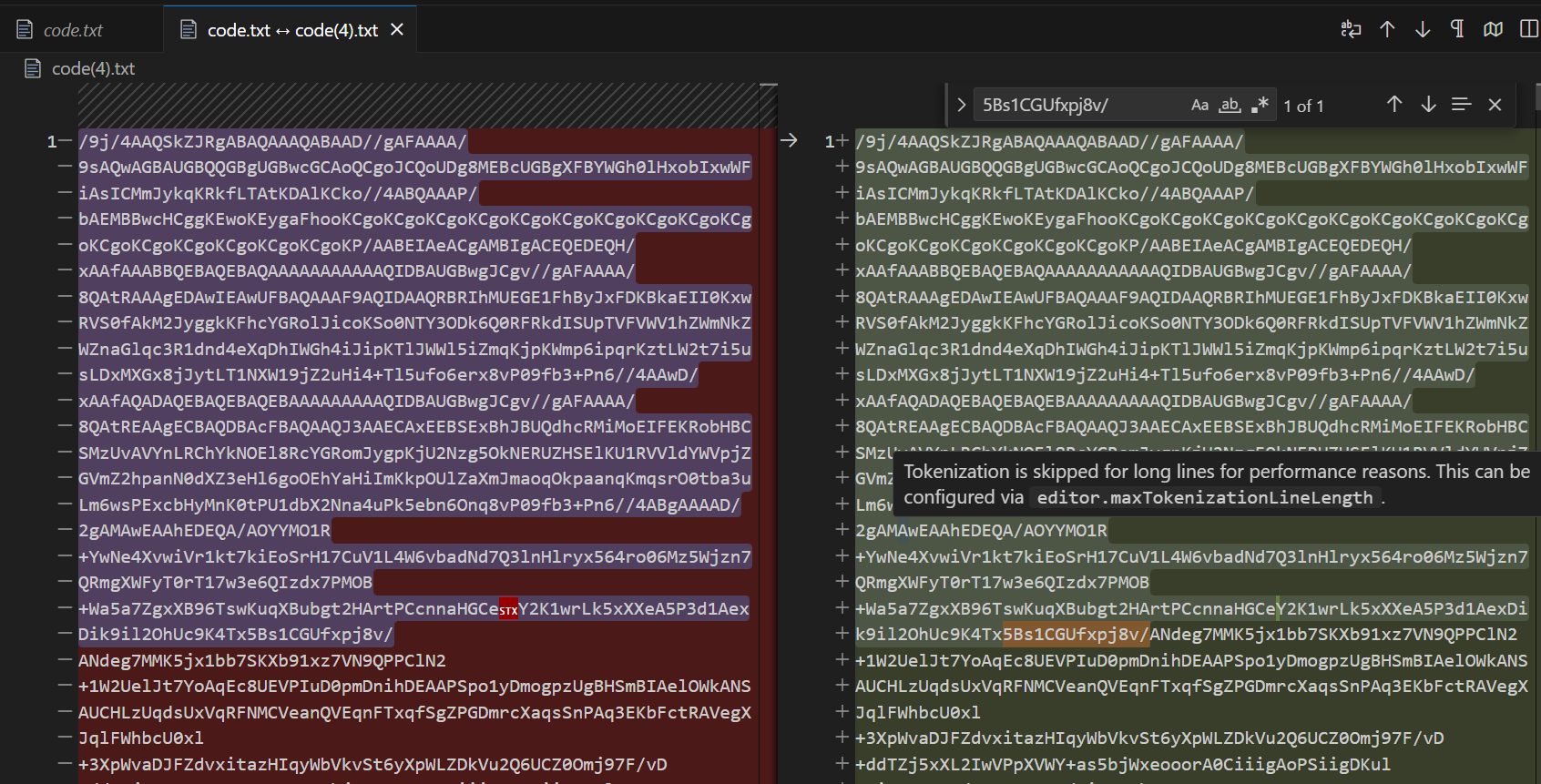
Task: Click modified line starting '8QAtREAAgECBAQDBAcFBAQAAQJ3'
Action: tap(1191, 426)
